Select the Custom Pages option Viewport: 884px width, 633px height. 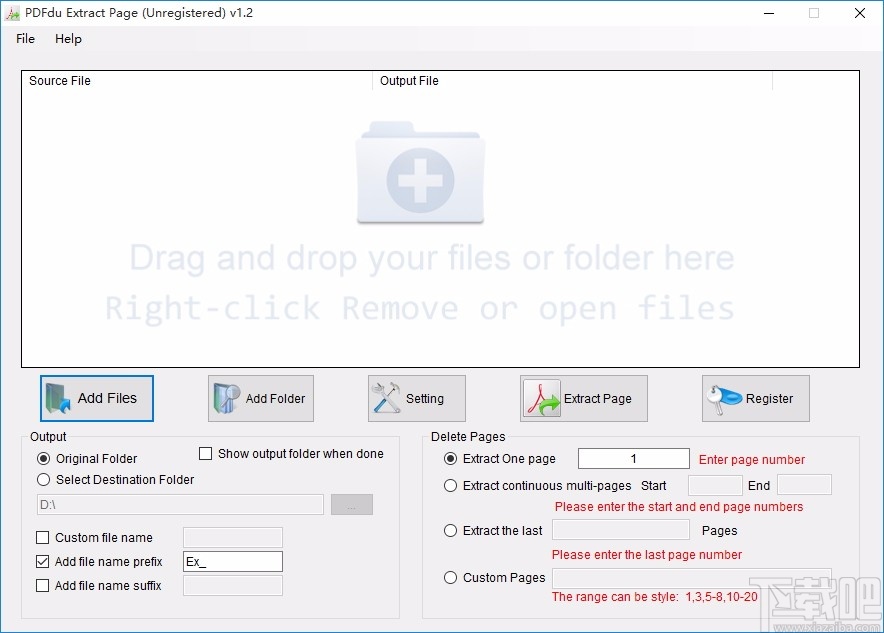point(451,577)
